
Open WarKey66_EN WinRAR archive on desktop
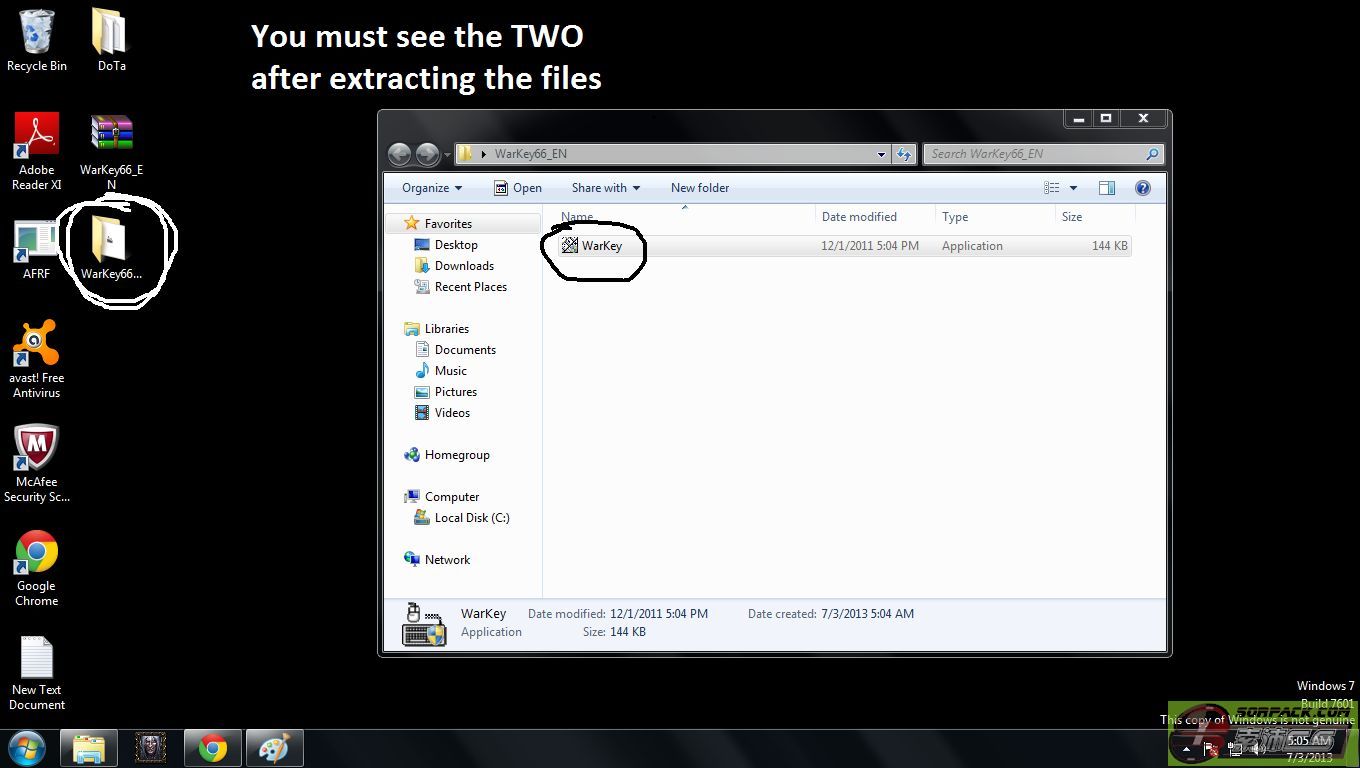pos(111,135)
